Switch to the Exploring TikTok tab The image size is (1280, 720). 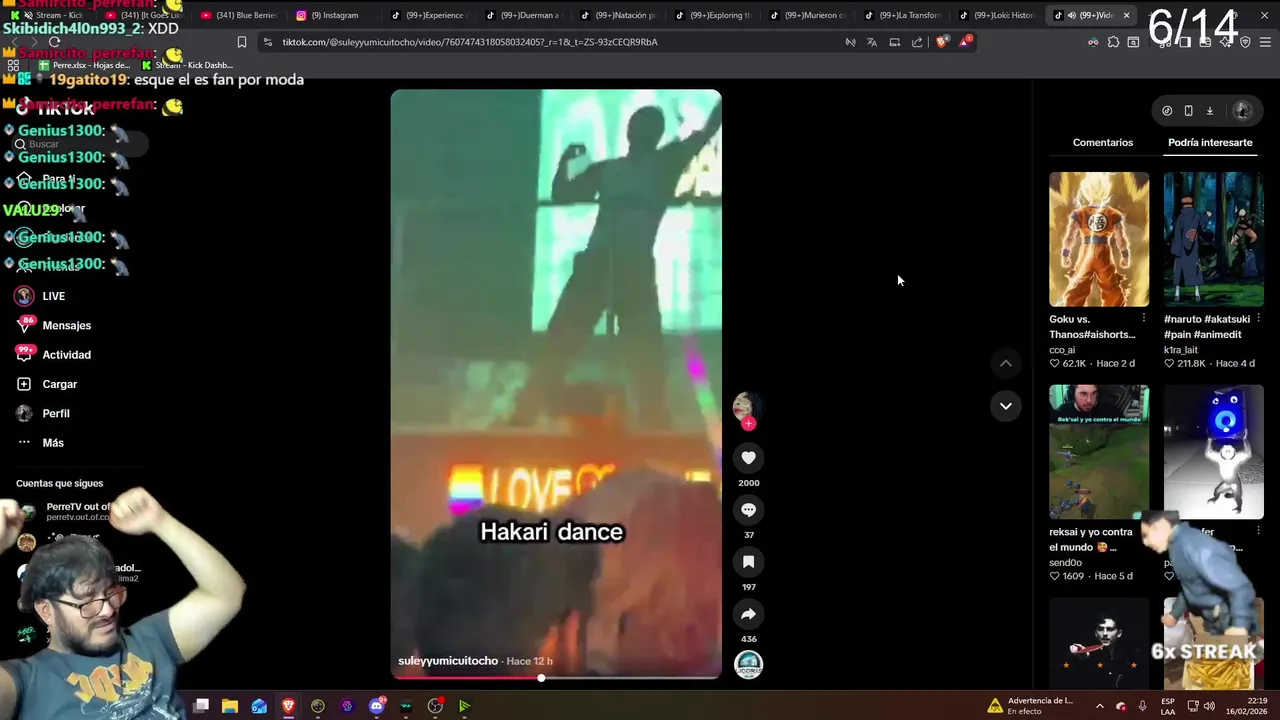(712, 15)
